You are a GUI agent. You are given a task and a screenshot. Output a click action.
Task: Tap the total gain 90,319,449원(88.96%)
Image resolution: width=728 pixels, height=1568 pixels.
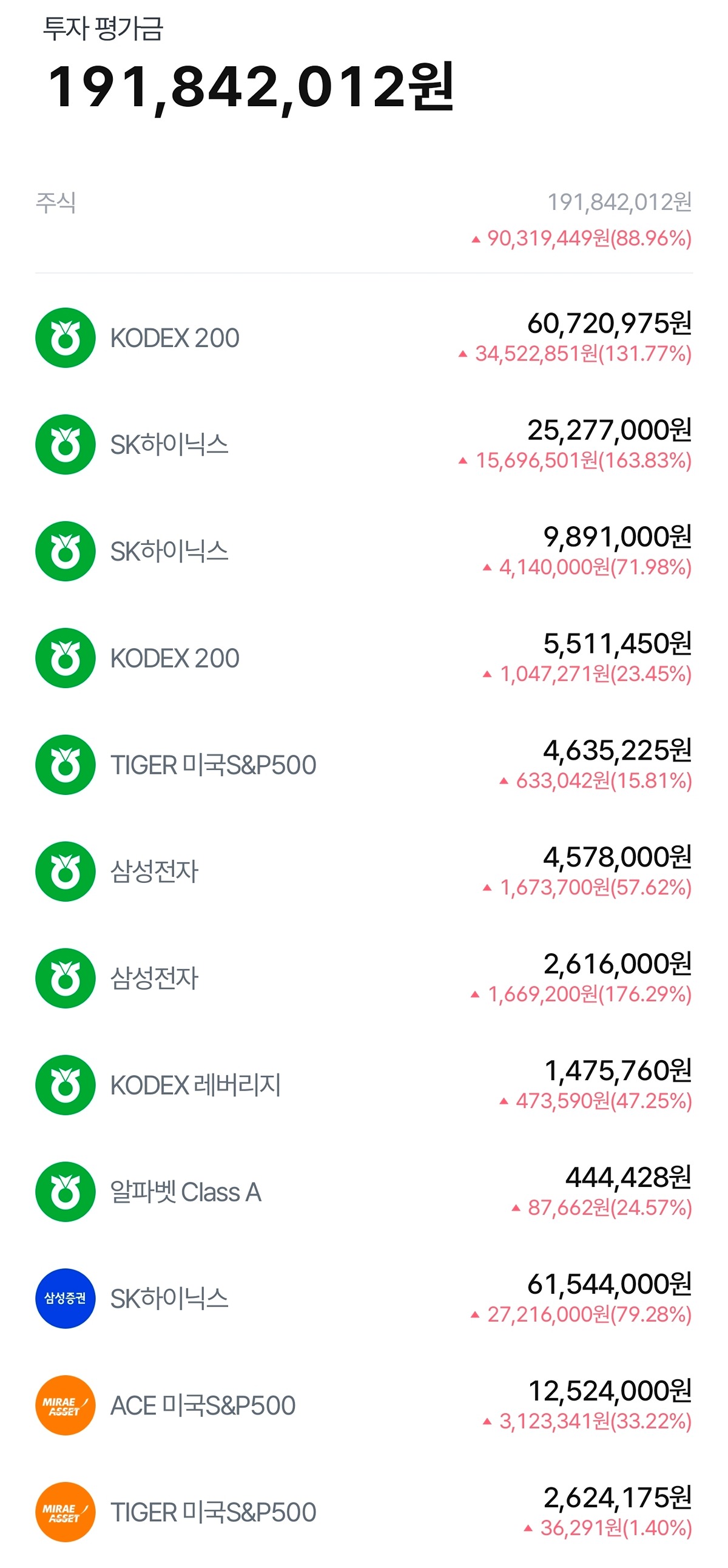pos(588,238)
